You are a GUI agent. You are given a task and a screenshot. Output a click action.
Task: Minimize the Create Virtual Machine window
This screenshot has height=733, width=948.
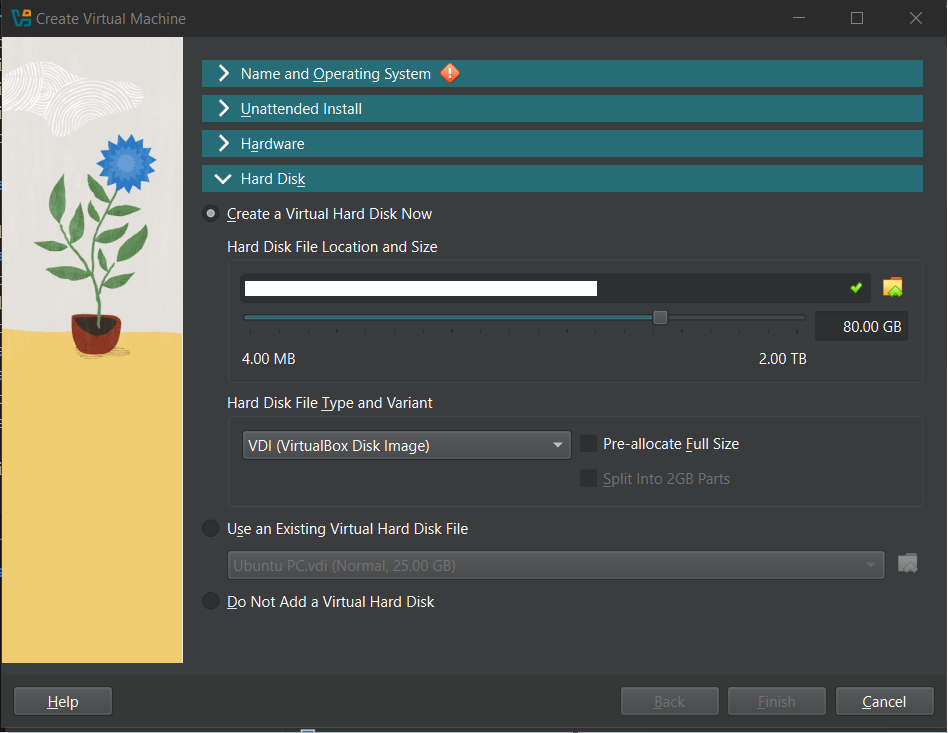click(x=799, y=18)
